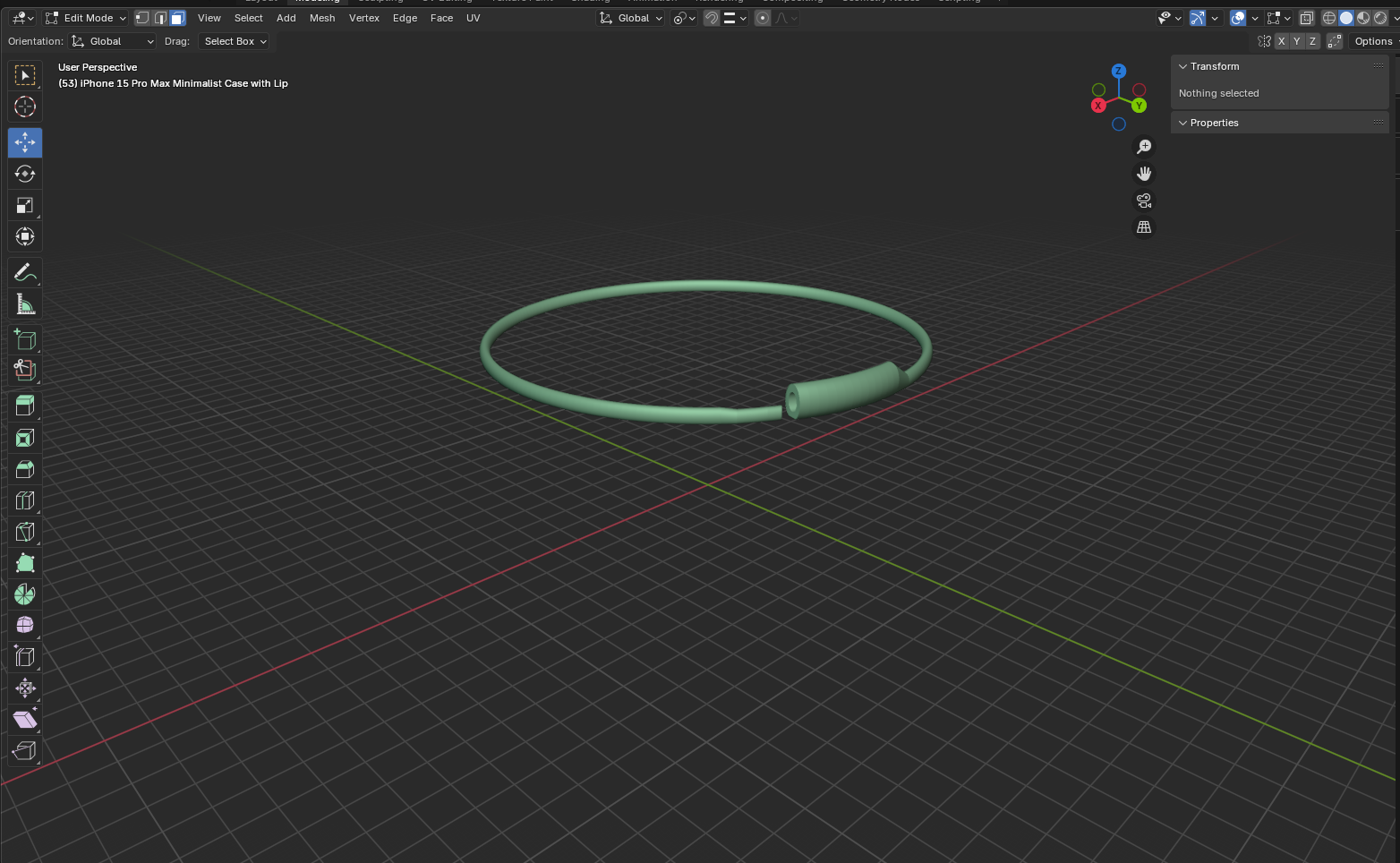1400x863 pixels.
Task: Open Orientation Global dropdown in tool settings
Action: (113, 41)
